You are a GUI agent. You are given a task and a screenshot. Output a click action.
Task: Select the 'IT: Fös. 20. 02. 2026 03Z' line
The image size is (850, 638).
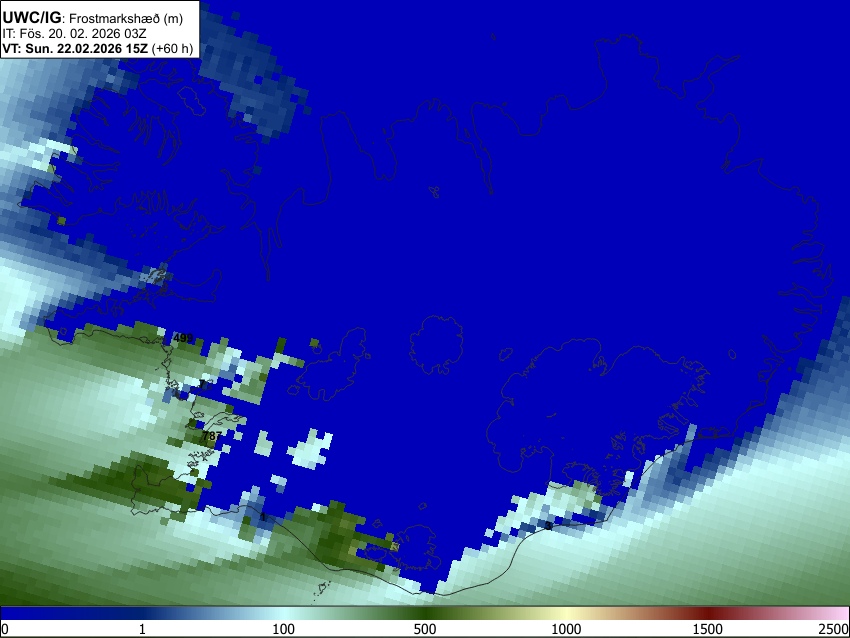(x=74, y=34)
